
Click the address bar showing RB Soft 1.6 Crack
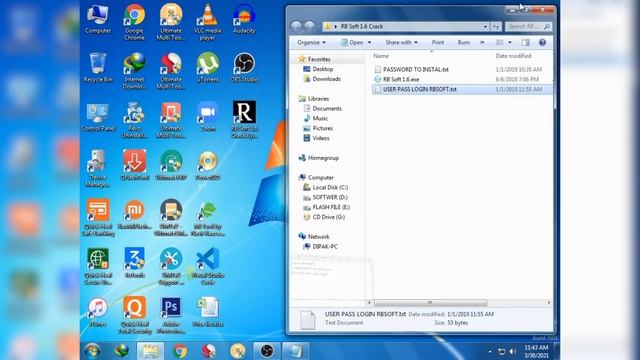click(x=406, y=27)
